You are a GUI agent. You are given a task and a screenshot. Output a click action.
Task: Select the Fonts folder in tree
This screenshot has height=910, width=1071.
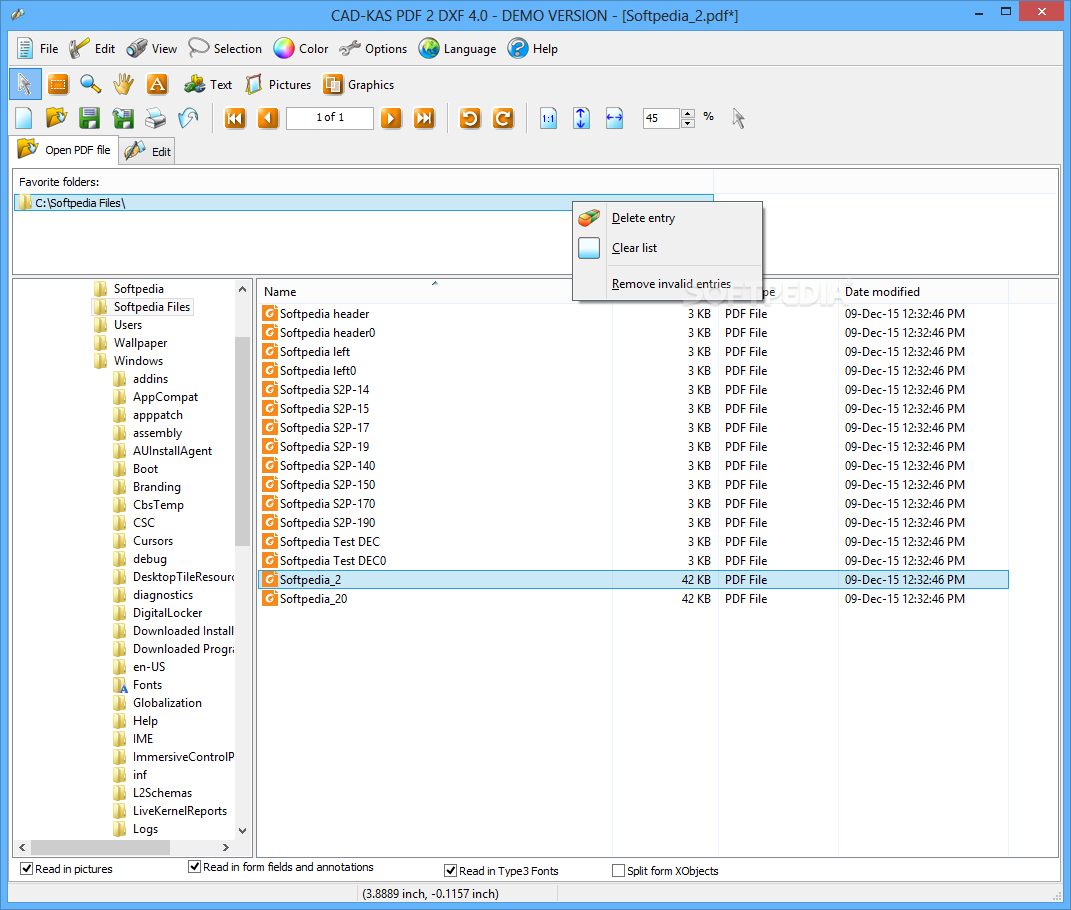(147, 685)
